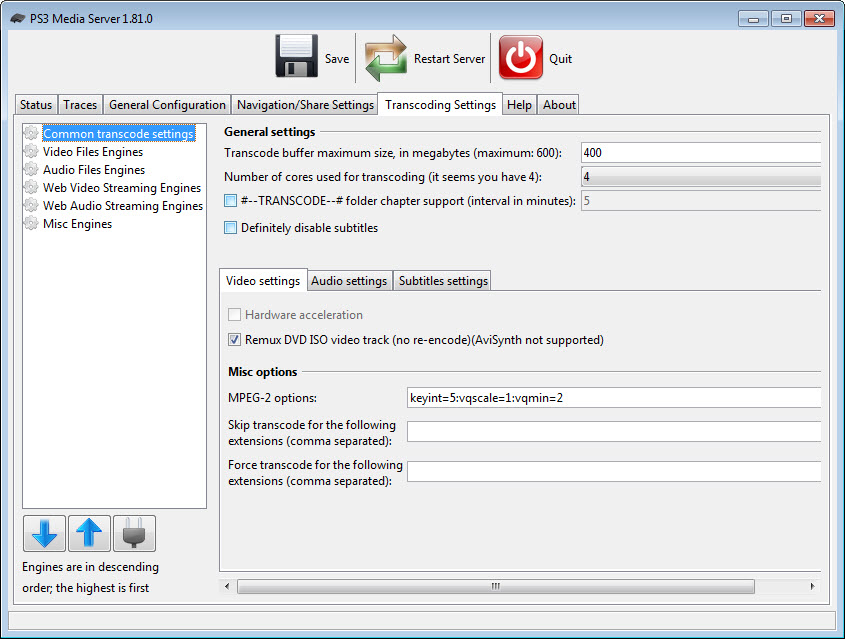Click the Restart Server arrows icon

pos(385,58)
